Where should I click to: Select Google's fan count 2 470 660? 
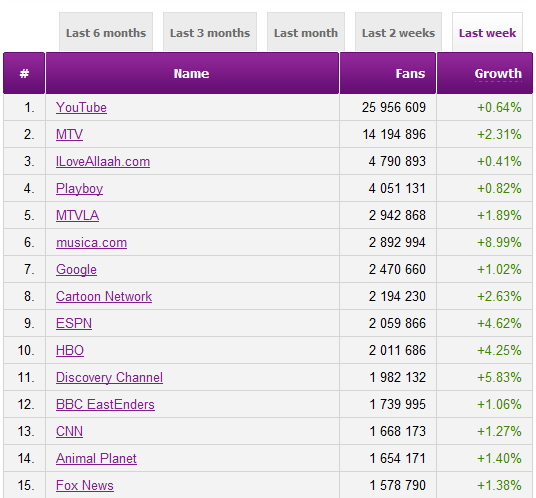[x=397, y=269]
